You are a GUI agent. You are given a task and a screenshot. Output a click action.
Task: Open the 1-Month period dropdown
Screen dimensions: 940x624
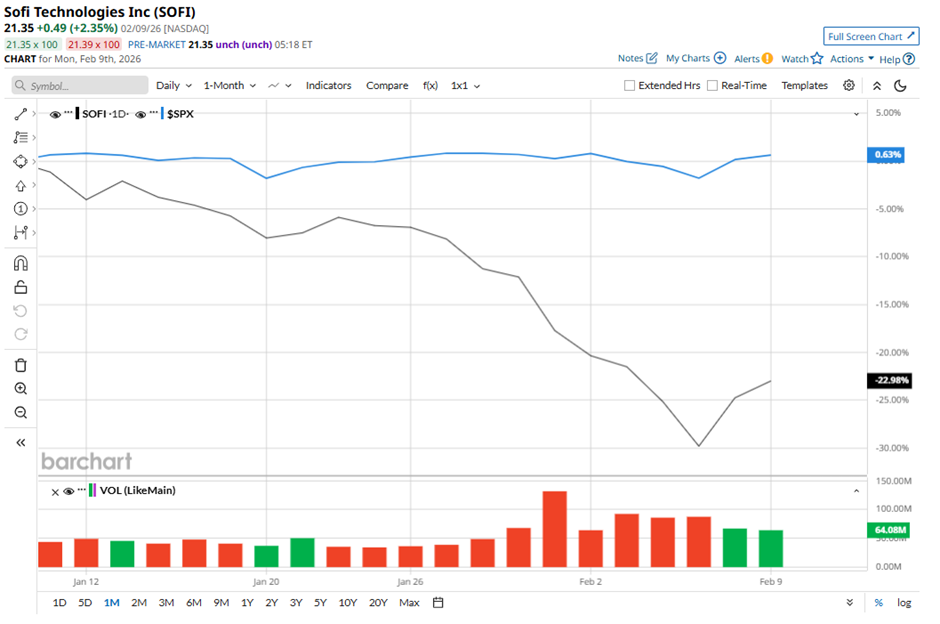click(x=230, y=86)
